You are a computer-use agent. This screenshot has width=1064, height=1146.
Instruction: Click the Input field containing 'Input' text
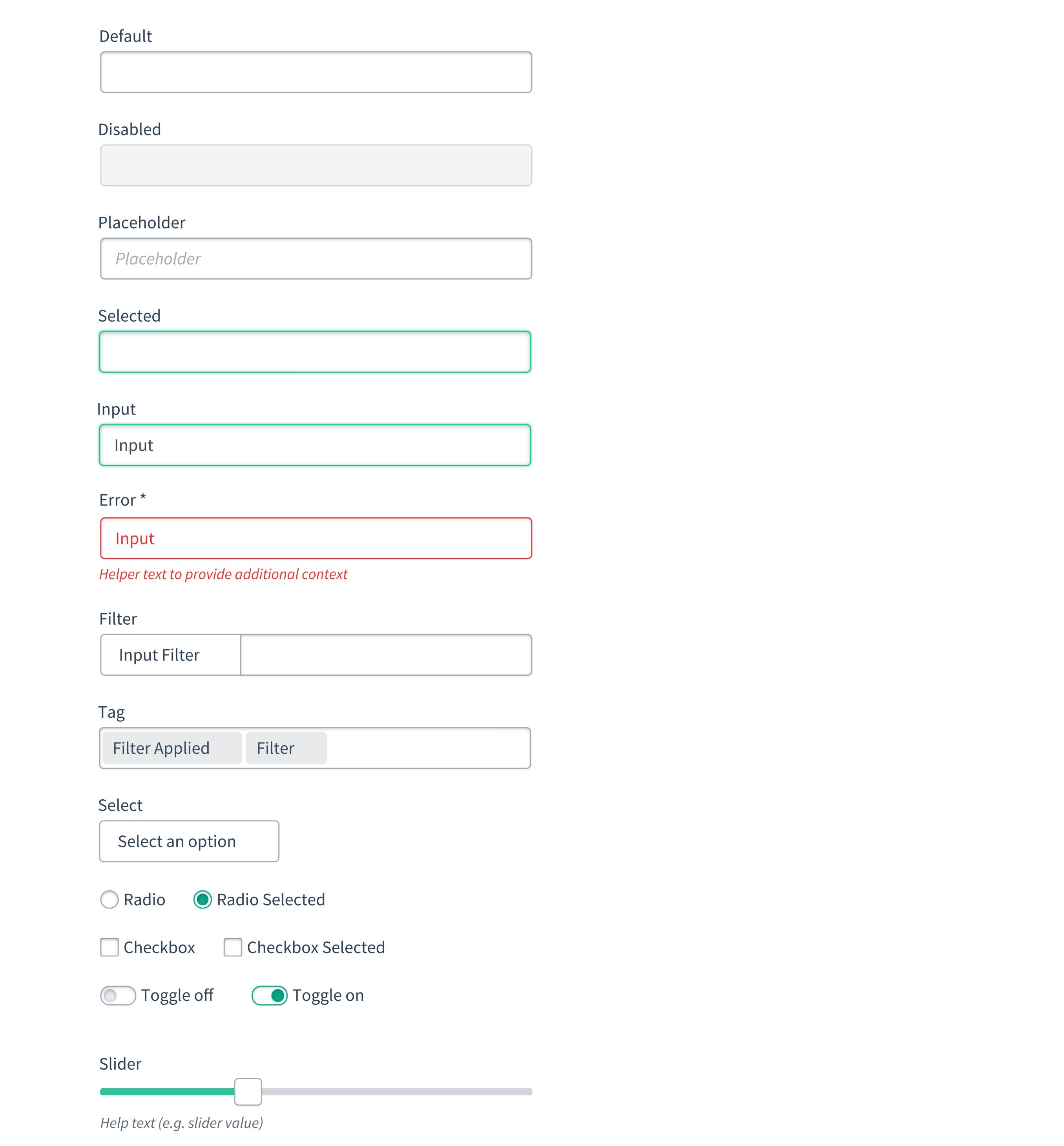pos(316,444)
